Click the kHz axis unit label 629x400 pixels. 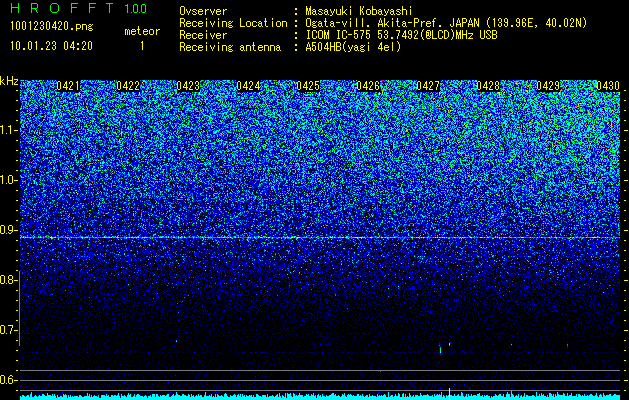(x=9, y=81)
